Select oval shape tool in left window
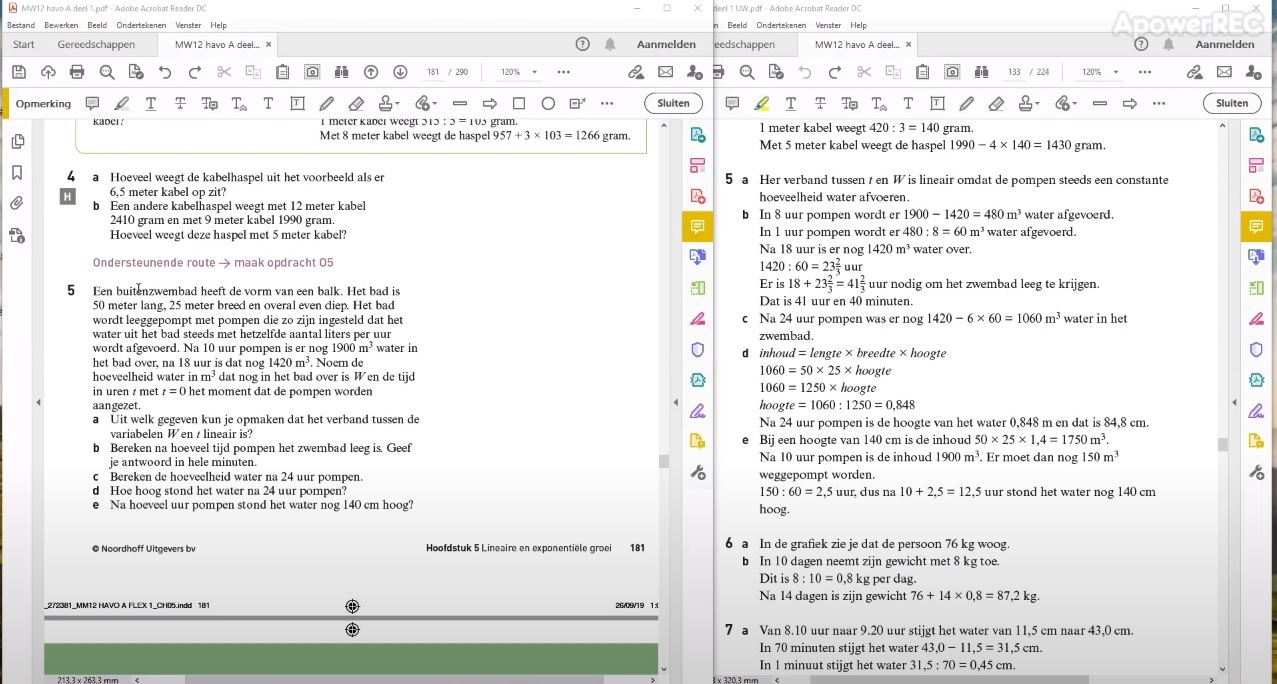Screen dimensions: 1277x684 pos(548,103)
